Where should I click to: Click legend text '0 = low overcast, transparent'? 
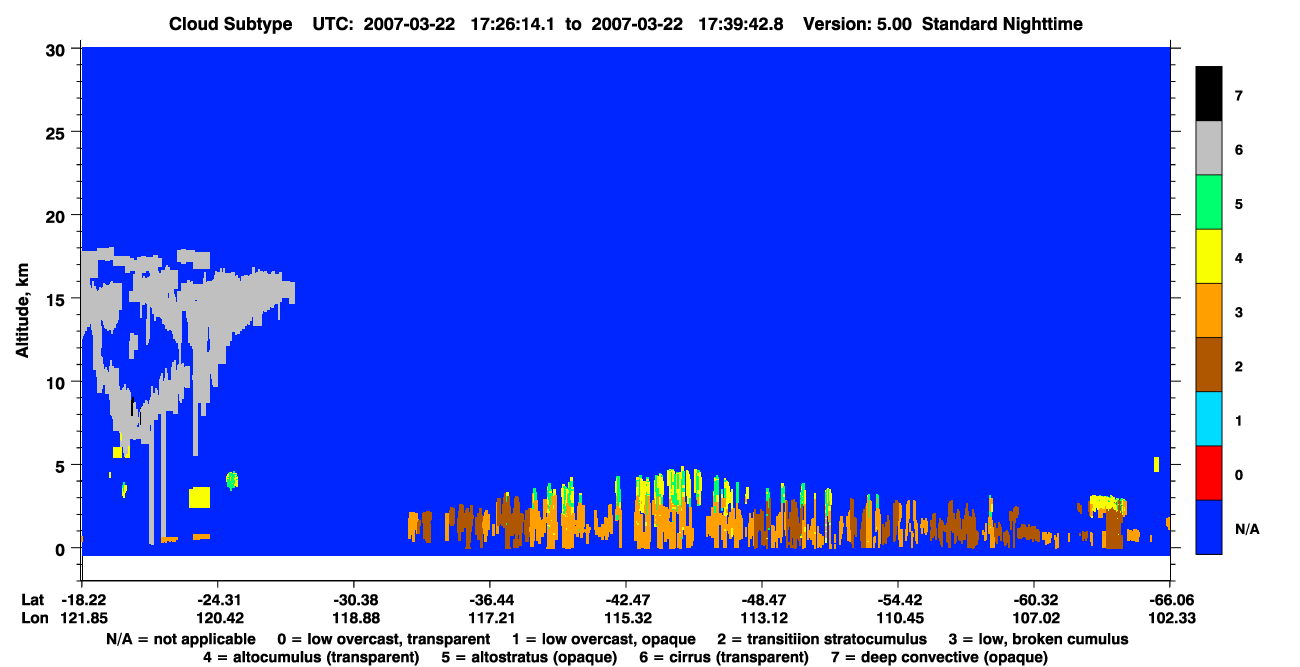pos(383,639)
